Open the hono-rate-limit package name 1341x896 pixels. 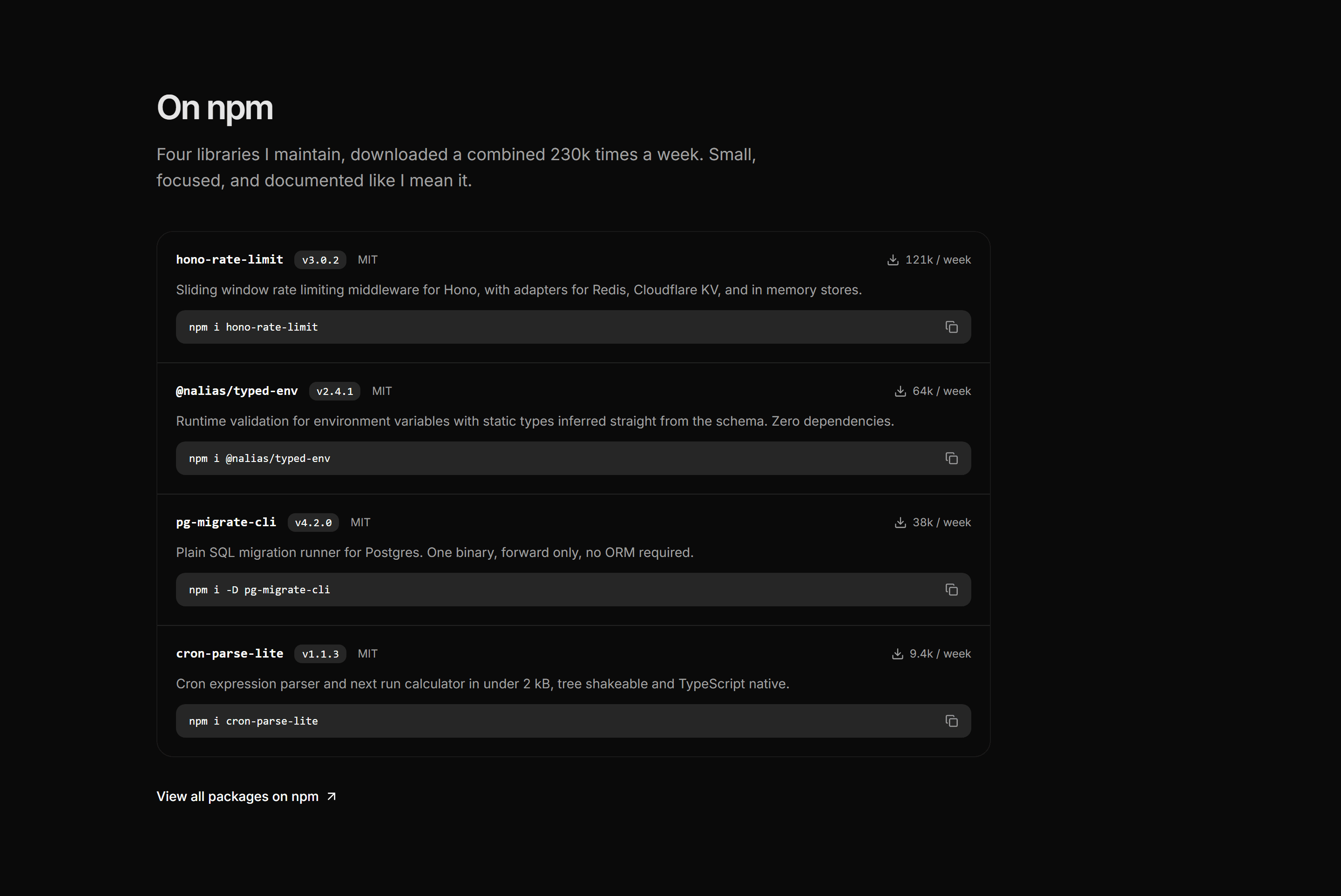tap(230, 259)
